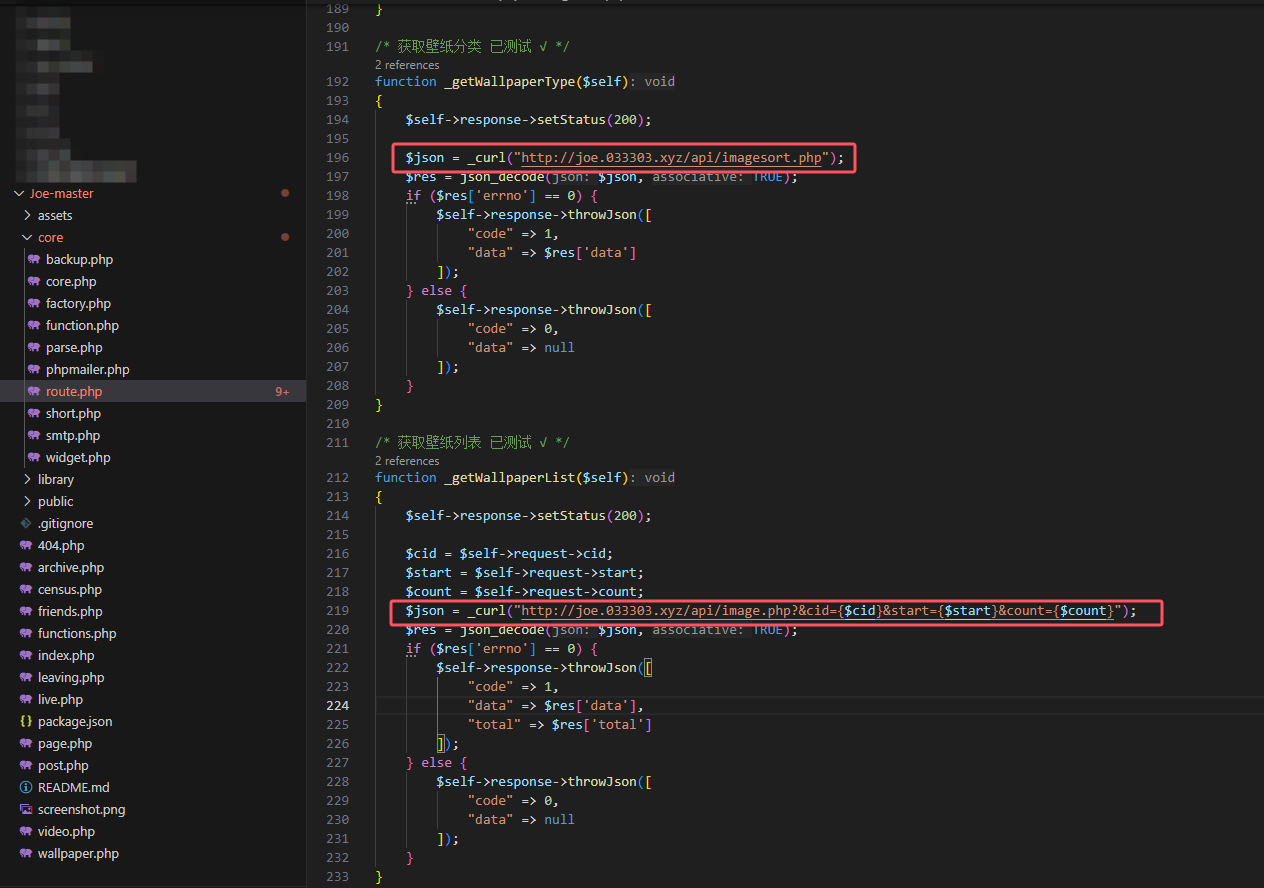
Task: Click the PHP icon beside function.php
Action: click(35, 325)
